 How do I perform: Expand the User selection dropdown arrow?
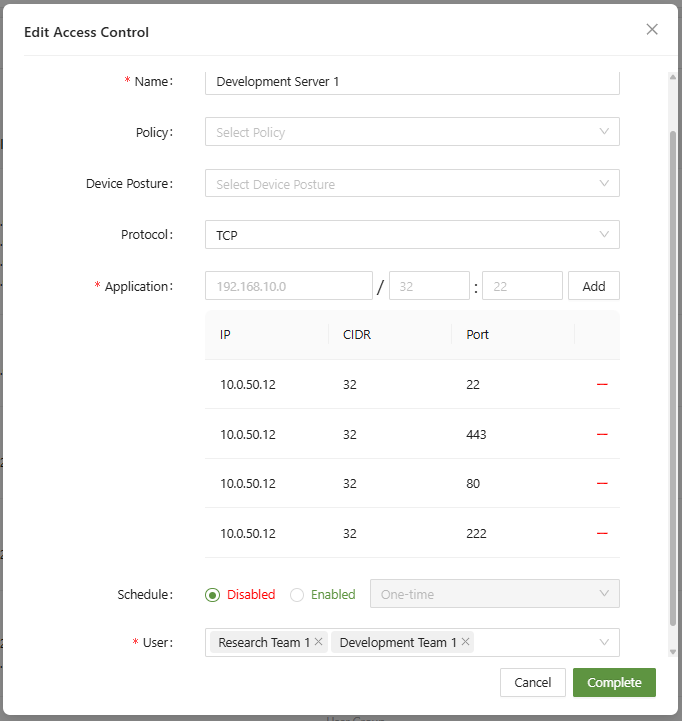[x=604, y=642]
